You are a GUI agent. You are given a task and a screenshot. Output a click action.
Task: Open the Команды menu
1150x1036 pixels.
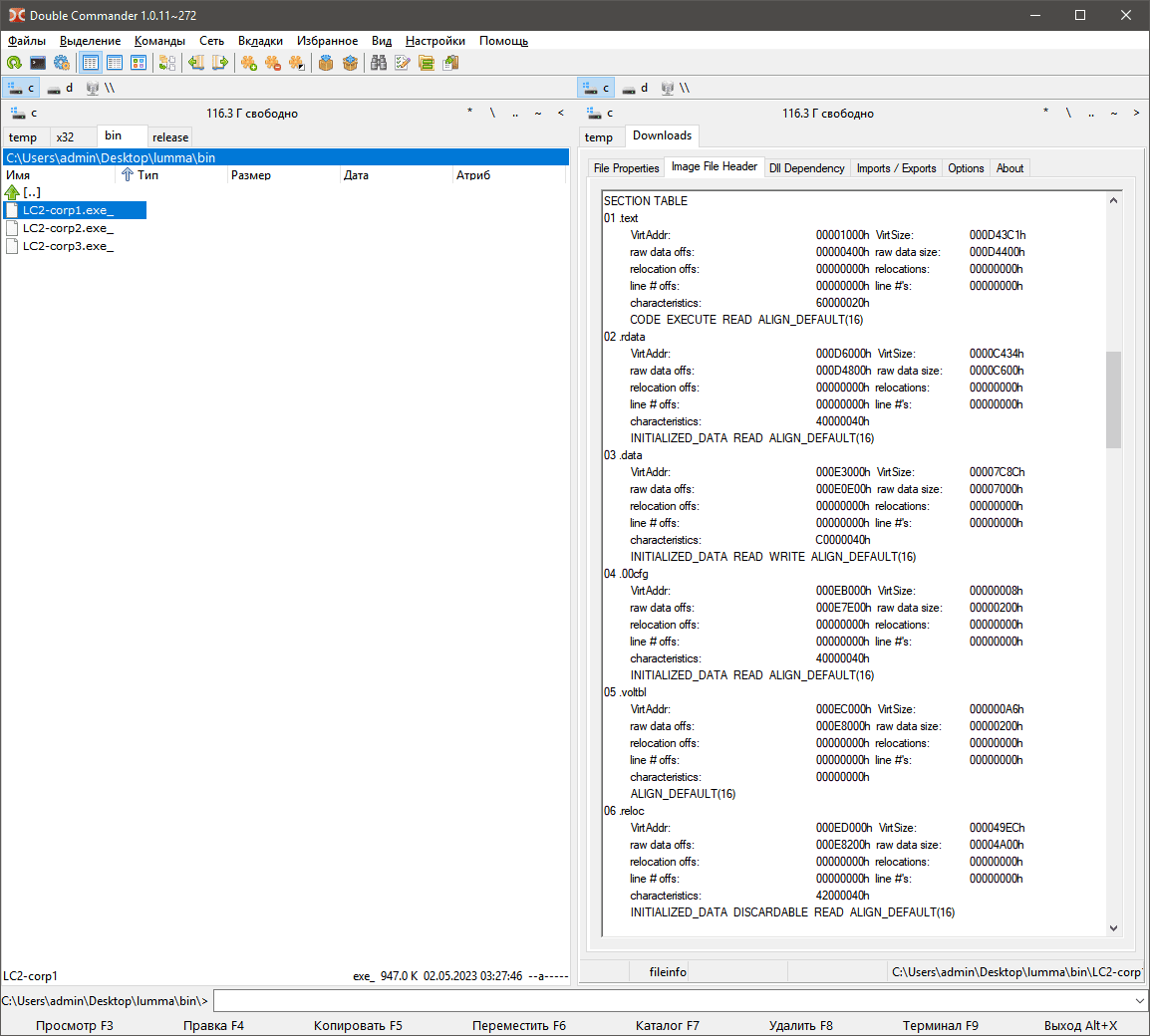pyautogui.click(x=159, y=41)
